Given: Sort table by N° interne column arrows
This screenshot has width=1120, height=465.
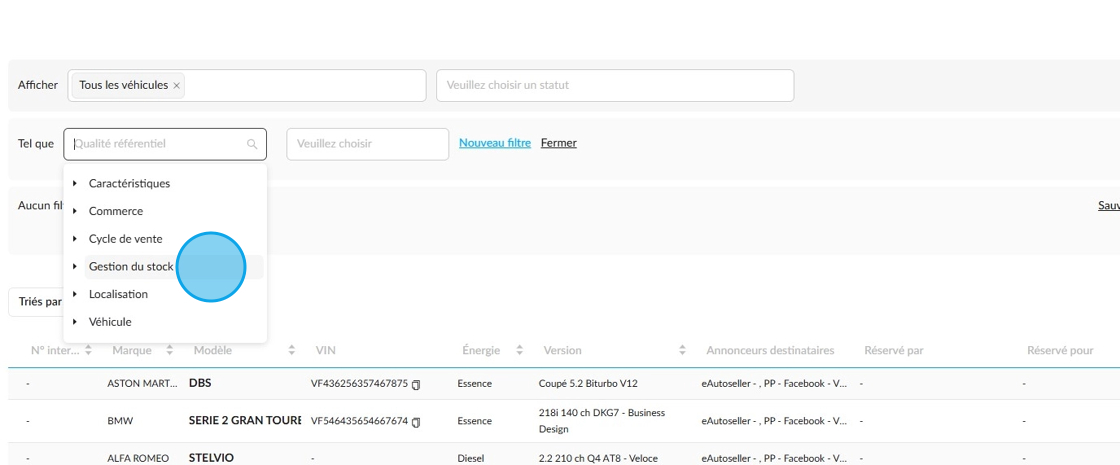Looking at the screenshot, I should tap(89, 351).
